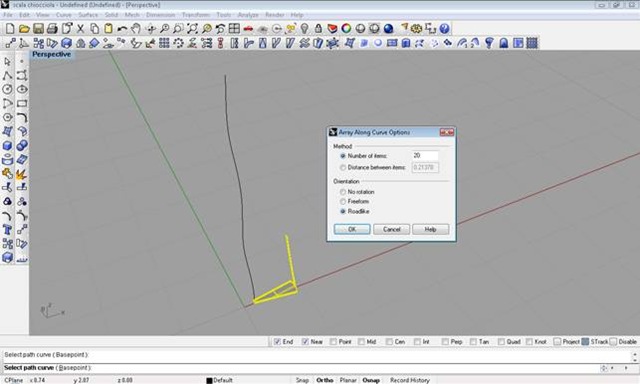Select the Pan hand tool icon
Viewport: 640px width, 384px height.
[x=136, y=29]
